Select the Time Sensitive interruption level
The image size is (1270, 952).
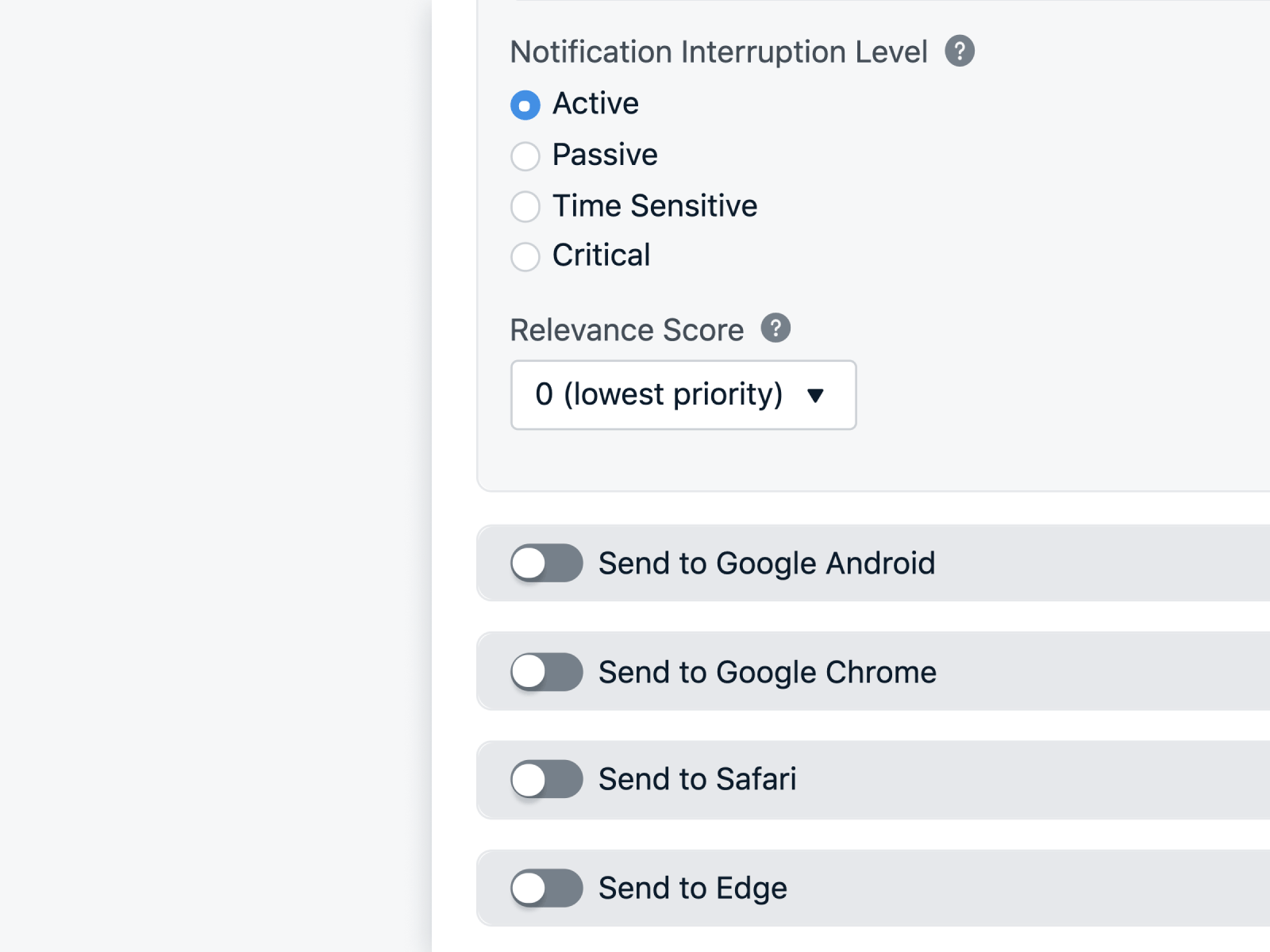[x=525, y=207]
